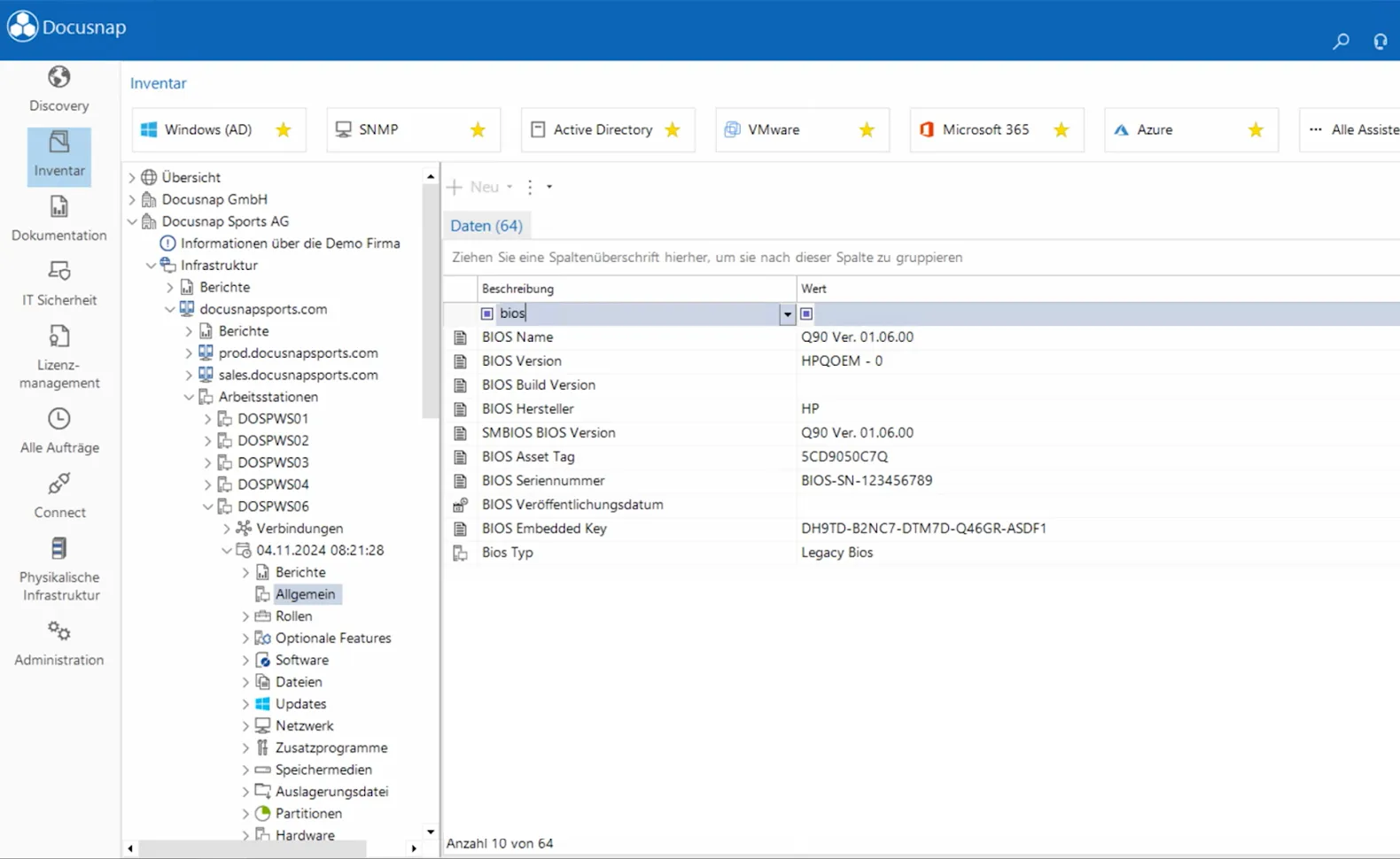Select the Allgemein tree item
Screen dimensions: 1400x859
click(x=305, y=594)
